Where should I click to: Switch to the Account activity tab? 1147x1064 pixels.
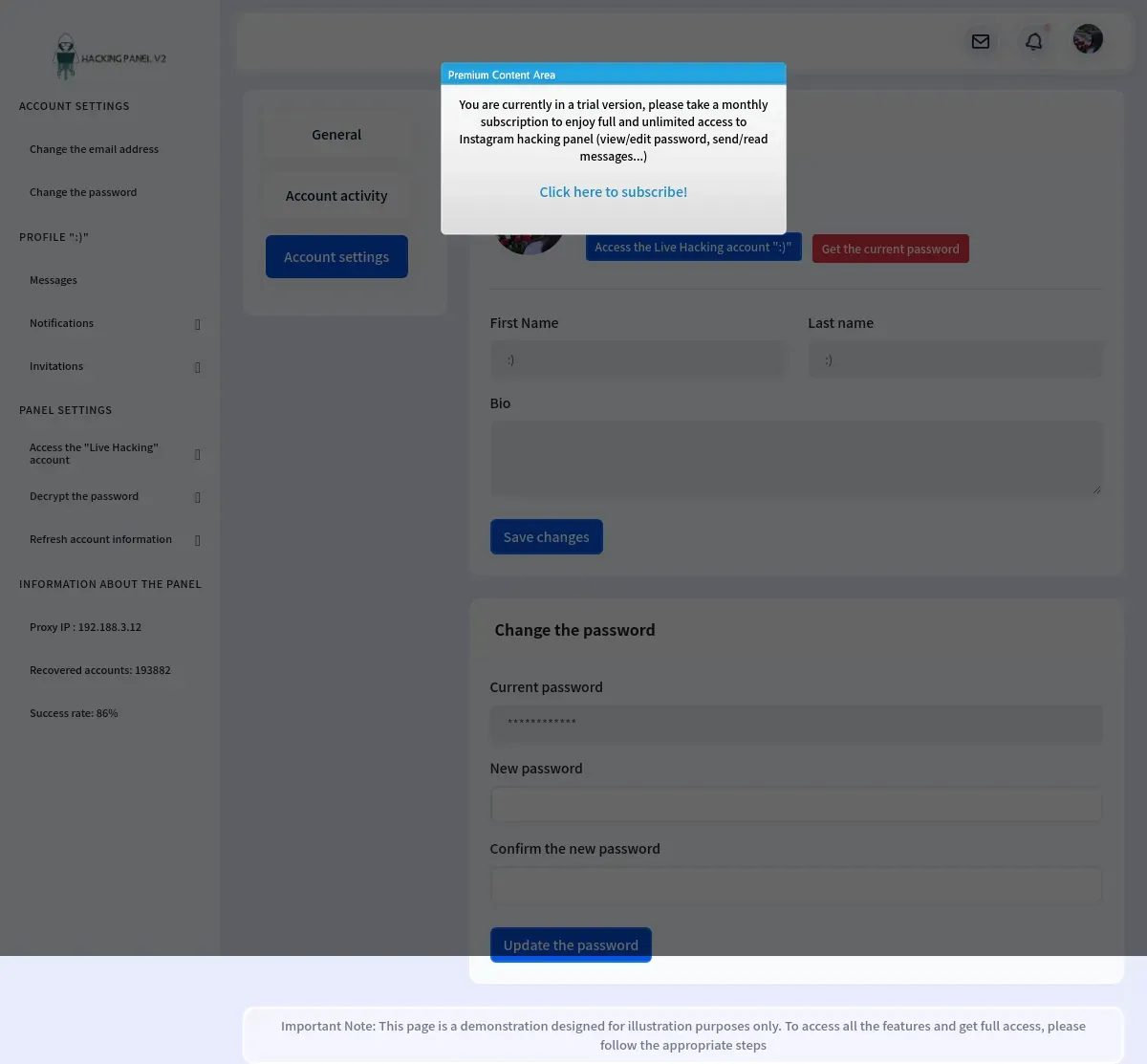click(336, 196)
